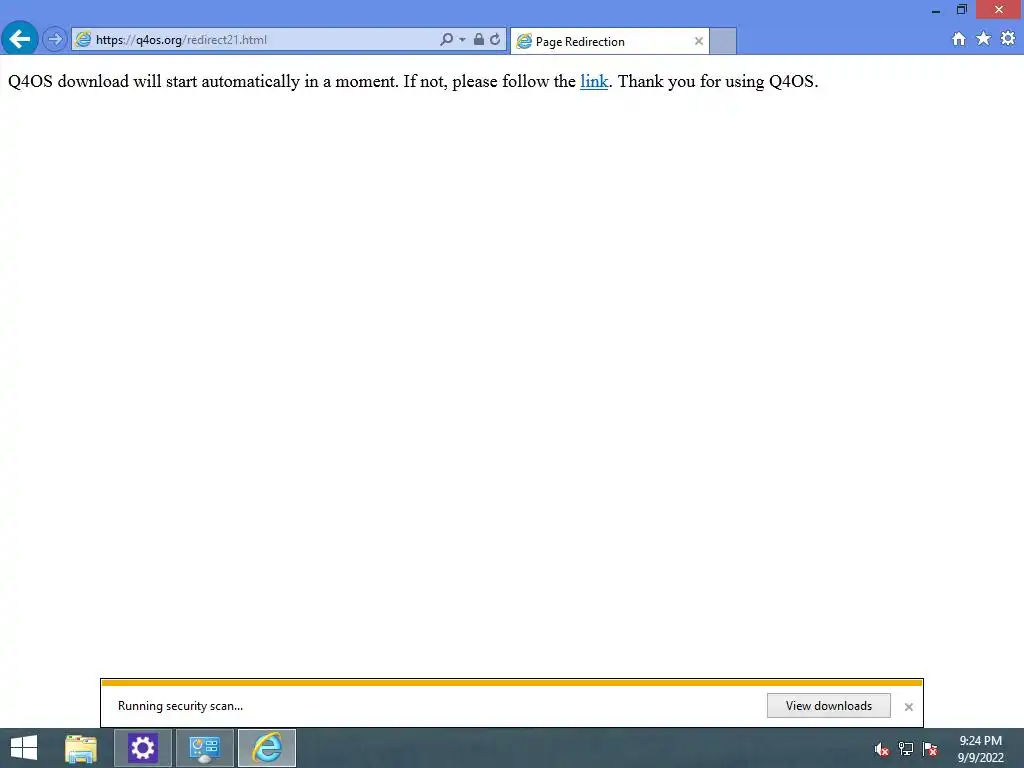Close the Page Redirection tab
The image size is (1024, 768).
click(698, 41)
